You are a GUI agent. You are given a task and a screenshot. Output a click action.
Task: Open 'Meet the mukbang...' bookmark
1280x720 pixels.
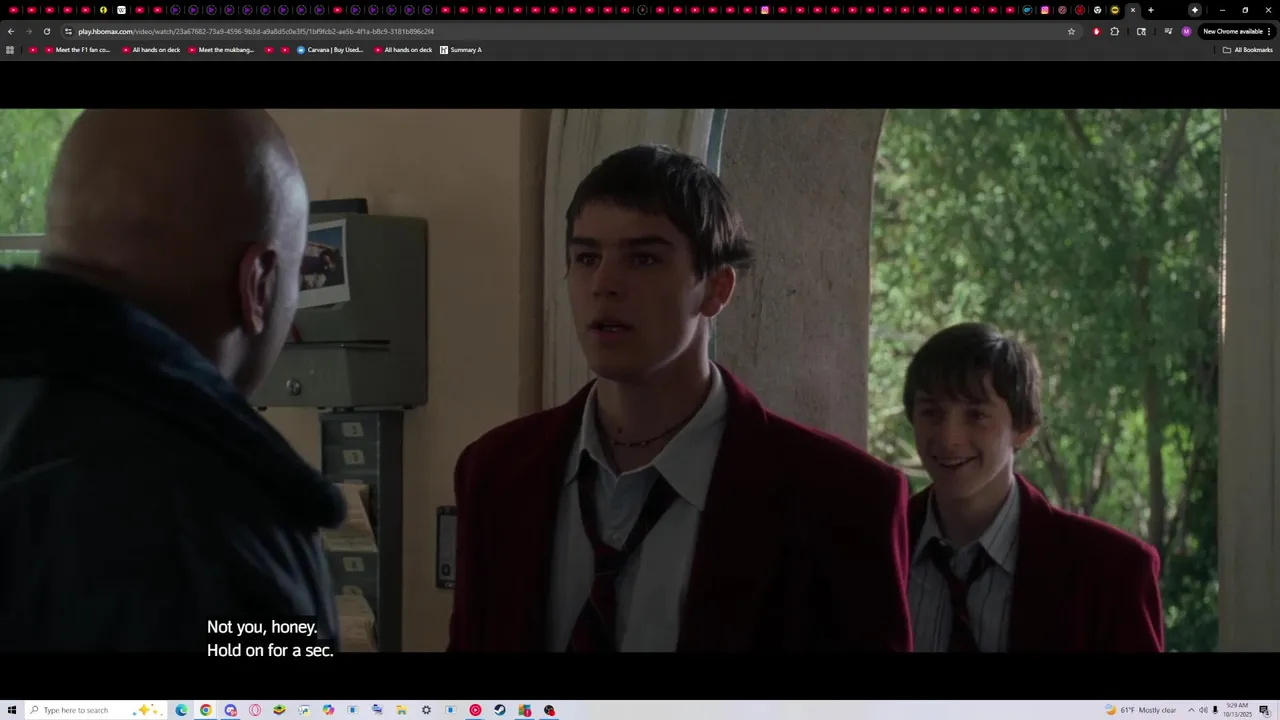pyautogui.click(x=221, y=50)
